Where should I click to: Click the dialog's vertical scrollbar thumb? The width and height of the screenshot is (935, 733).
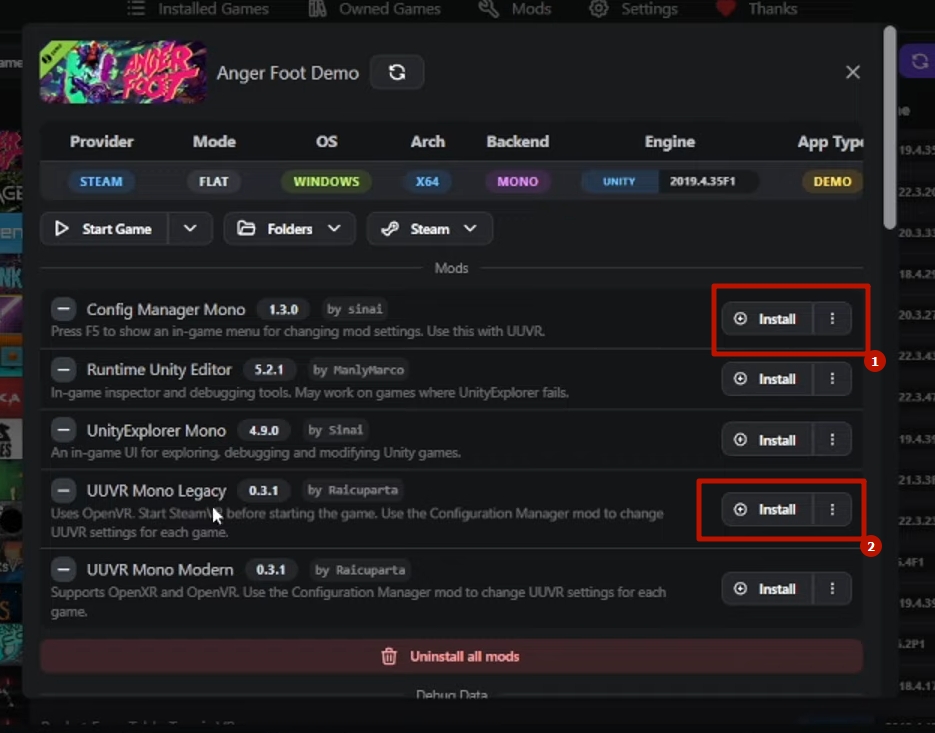[890, 127]
